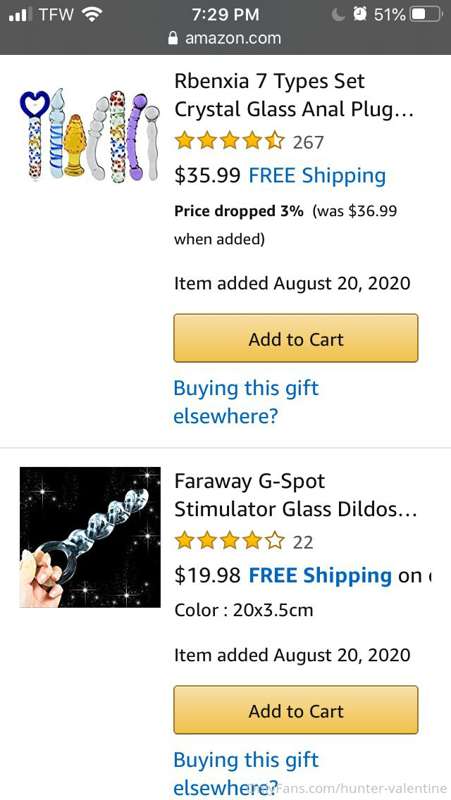Tap the alarm clock status icon
This screenshot has height=800, width=451.
[x=360, y=14]
